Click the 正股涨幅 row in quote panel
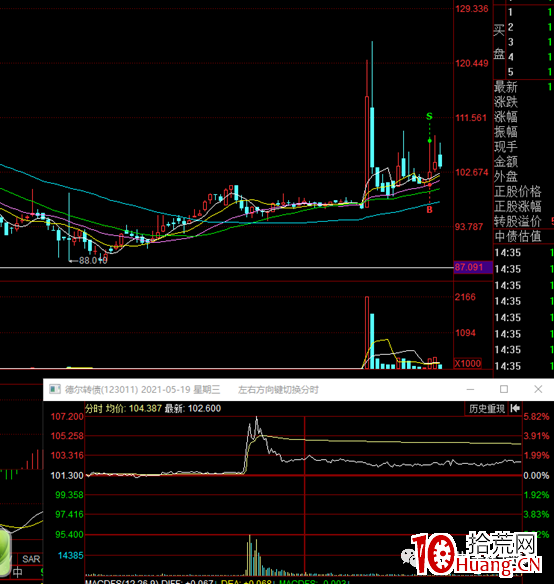 pos(523,206)
